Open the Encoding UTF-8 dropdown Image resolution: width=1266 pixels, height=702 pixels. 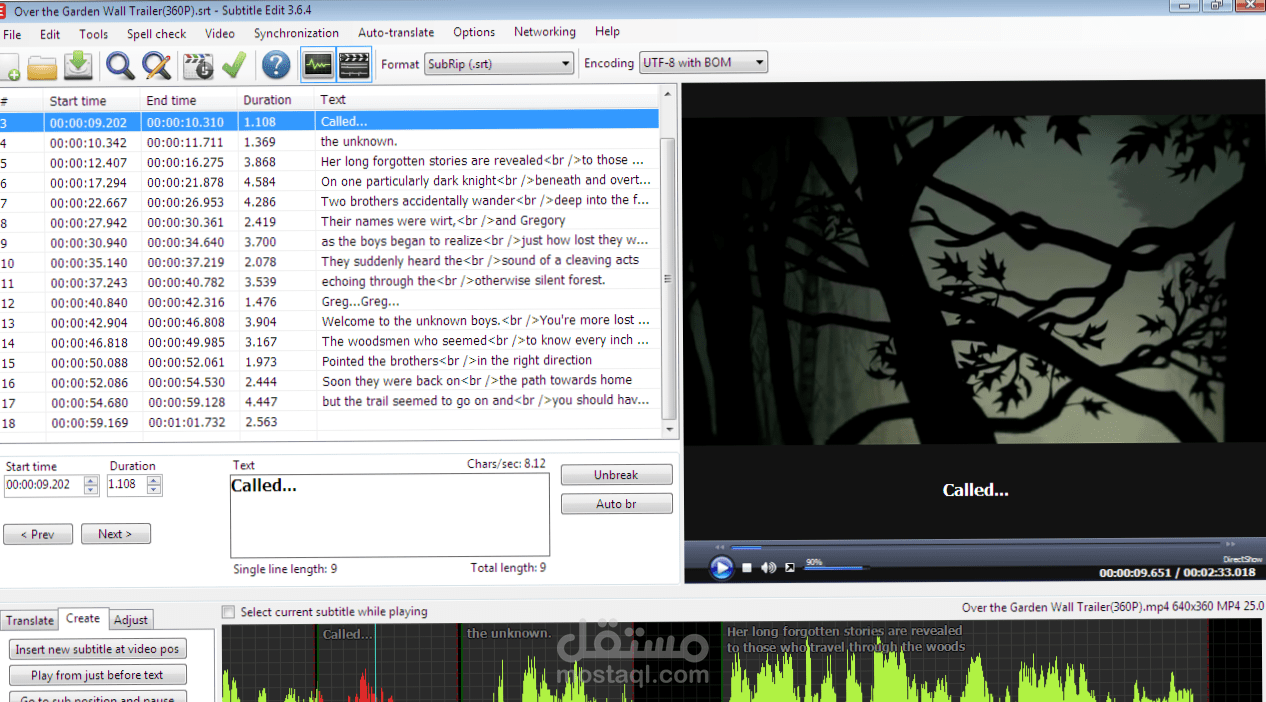coord(704,63)
